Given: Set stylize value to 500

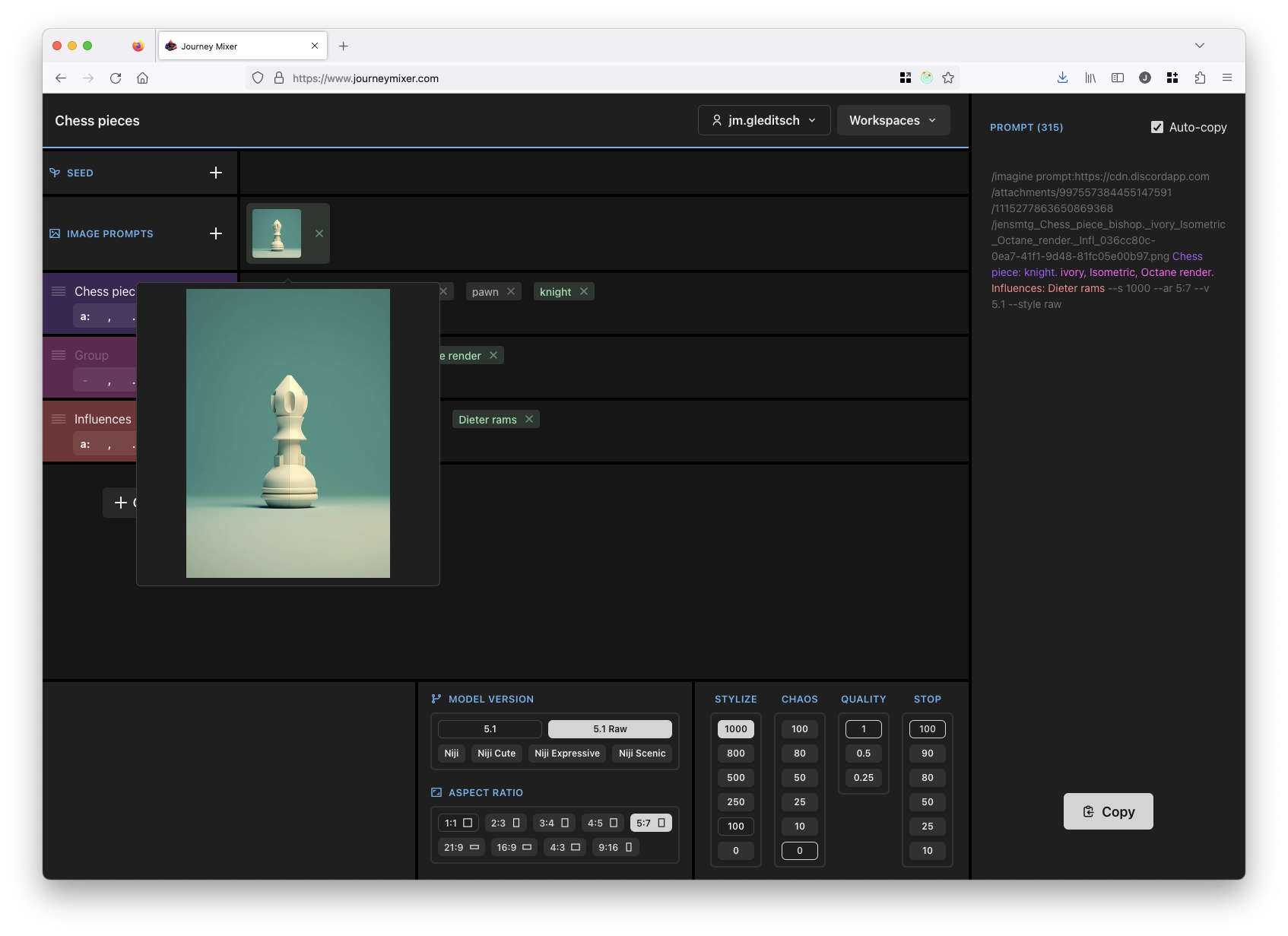Looking at the screenshot, I should click(x=735, y=777).
